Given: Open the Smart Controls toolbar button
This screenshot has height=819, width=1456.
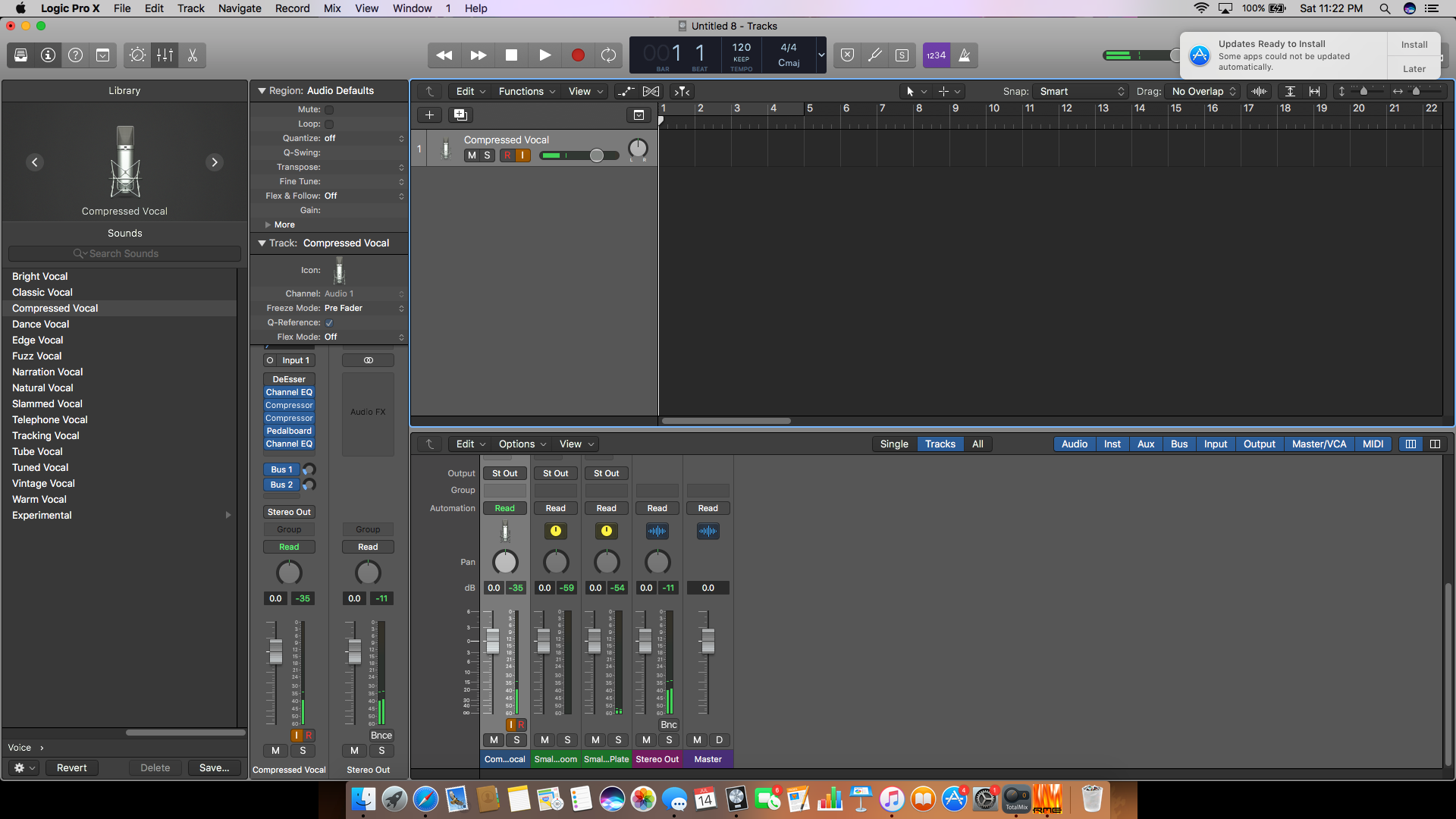Looking at the screenshot, I should pyautogui.click(x=137, y=55).
